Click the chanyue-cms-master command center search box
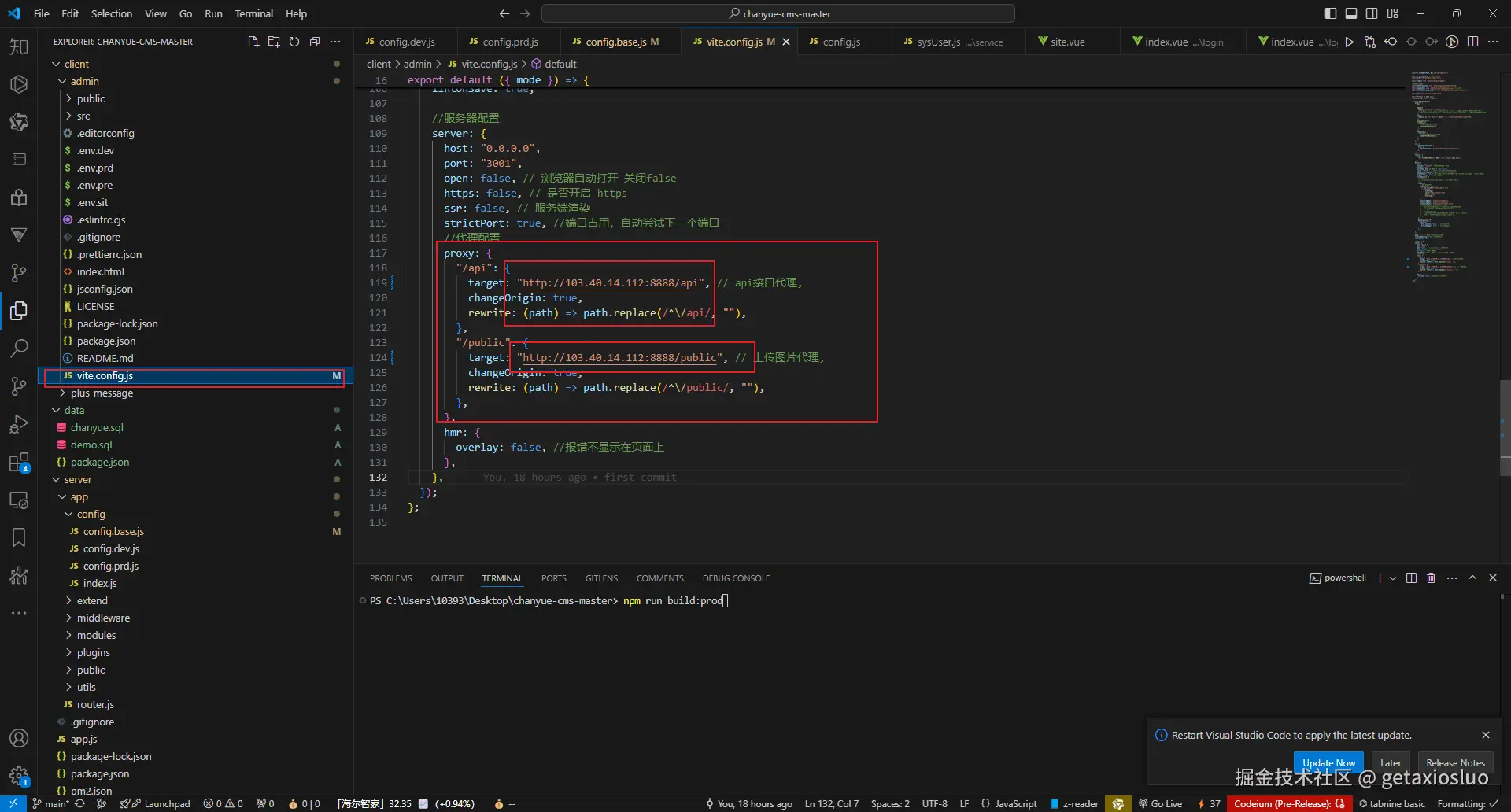 click(x=778, y=13)
